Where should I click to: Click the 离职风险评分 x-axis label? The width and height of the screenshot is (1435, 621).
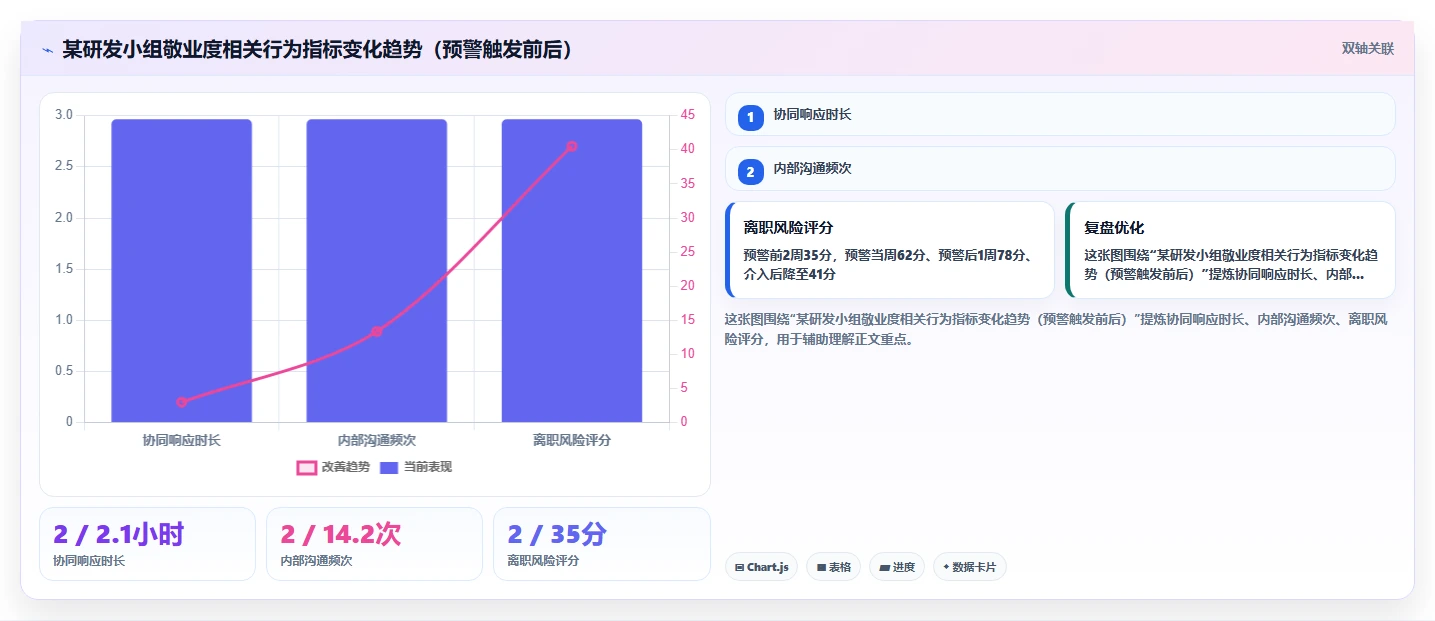coord(572,440)
